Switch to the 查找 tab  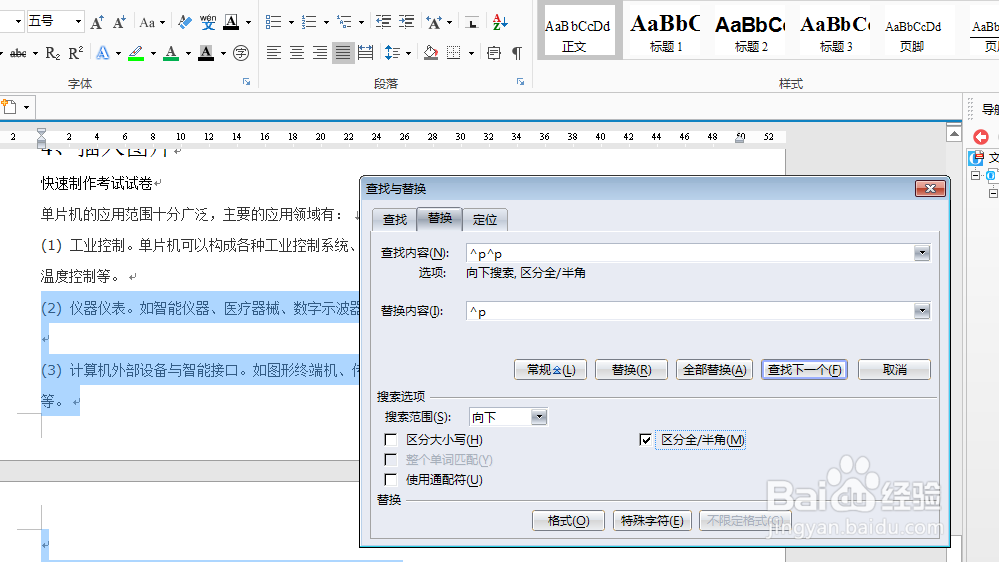(394, 220)
